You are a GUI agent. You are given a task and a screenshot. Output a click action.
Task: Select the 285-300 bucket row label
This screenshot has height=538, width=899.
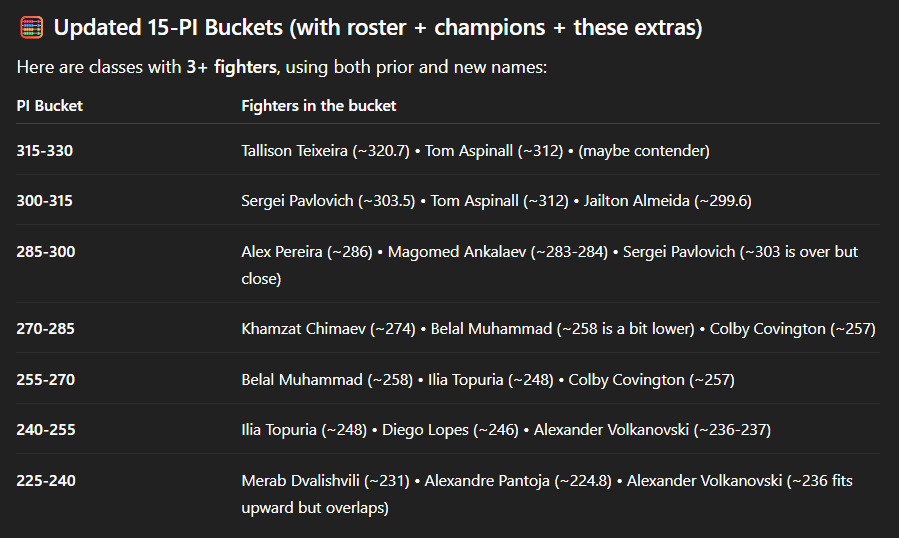coord(44,252)
